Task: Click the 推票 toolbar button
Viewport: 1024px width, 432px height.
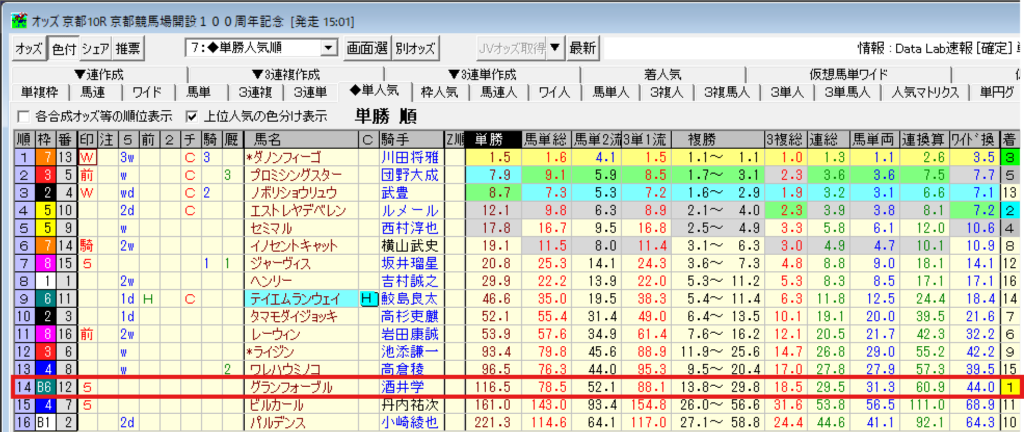Action: coord(128,48)
